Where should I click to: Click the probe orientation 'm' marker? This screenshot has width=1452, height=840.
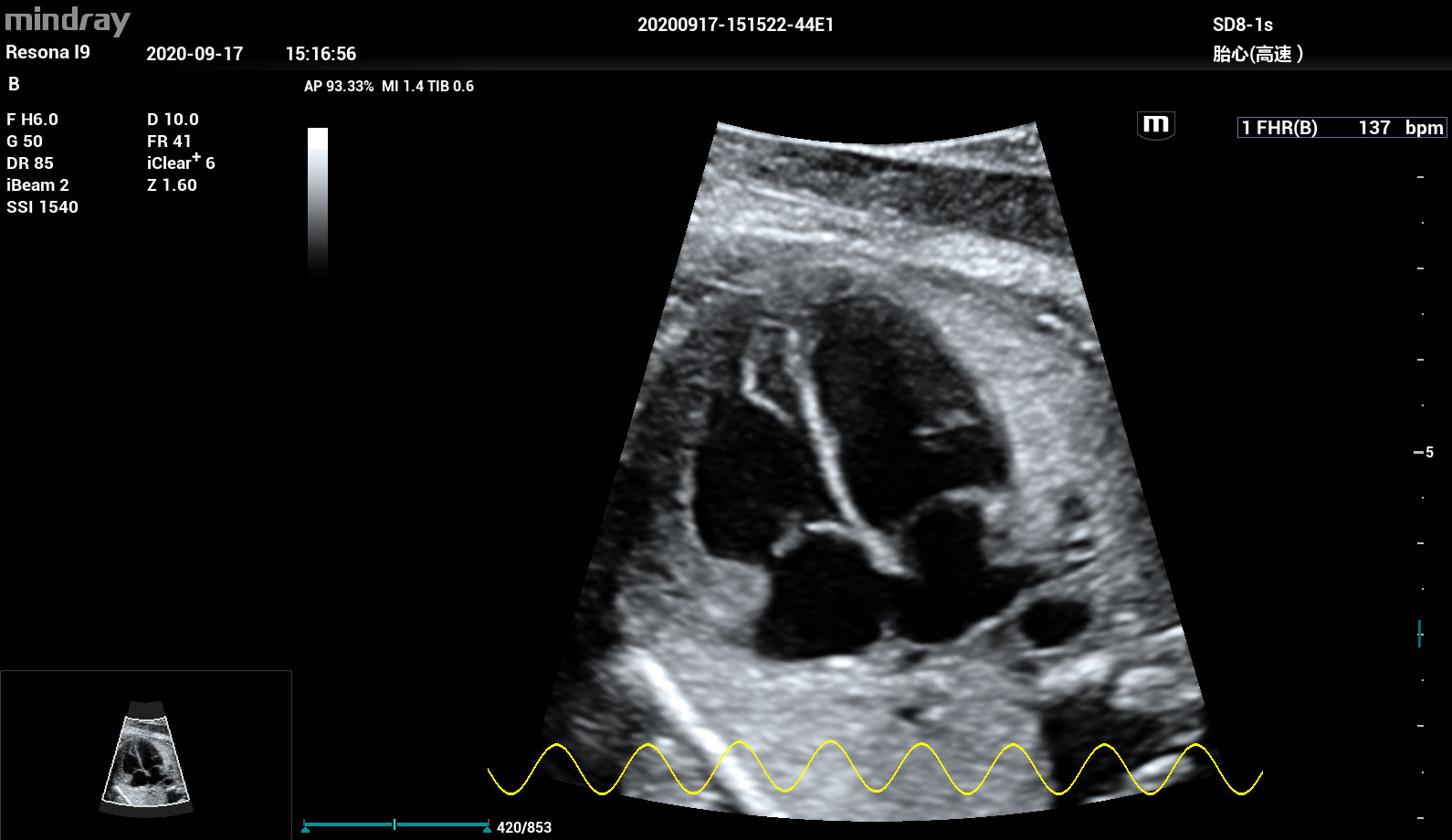point(1155,124)
